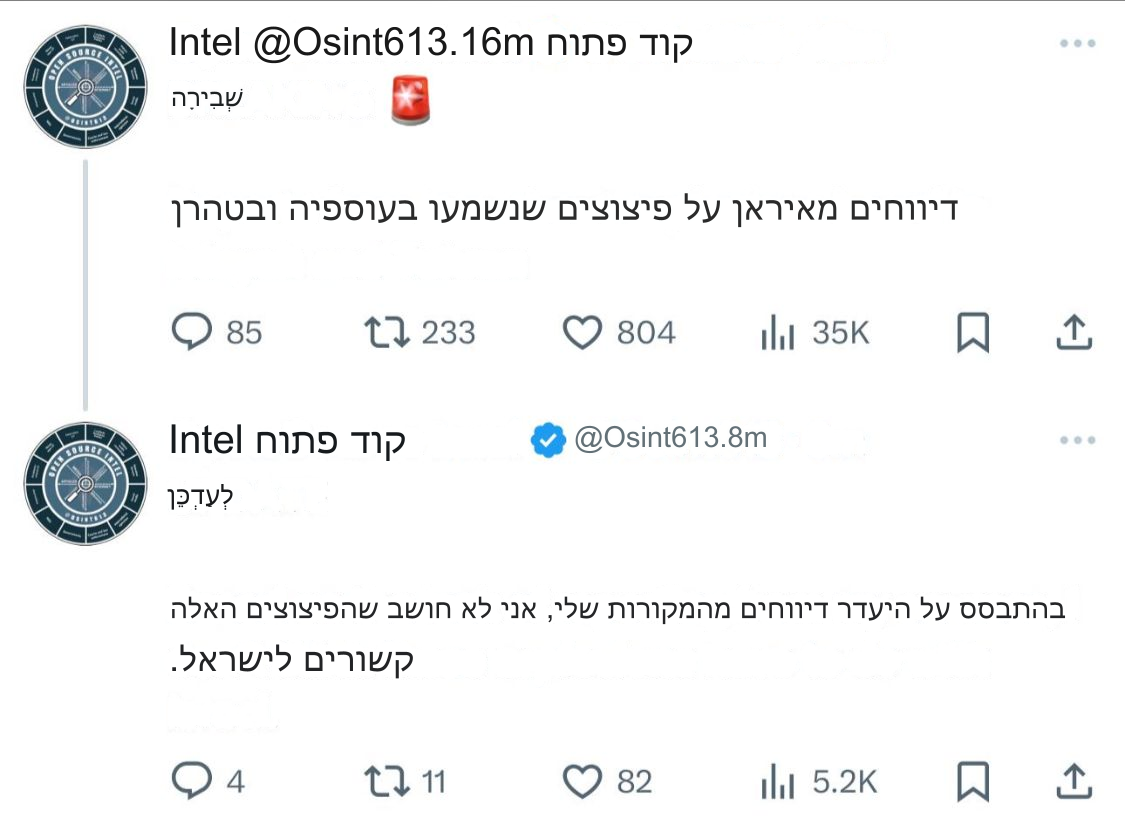Screen dimensions: 1125x832
Task: Share the second tweet
Action: point(1071,780)
